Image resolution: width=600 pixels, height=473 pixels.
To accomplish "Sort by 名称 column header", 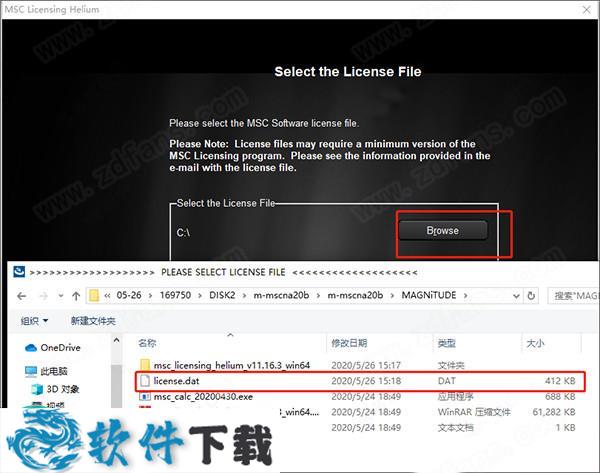I will point(147,343).
